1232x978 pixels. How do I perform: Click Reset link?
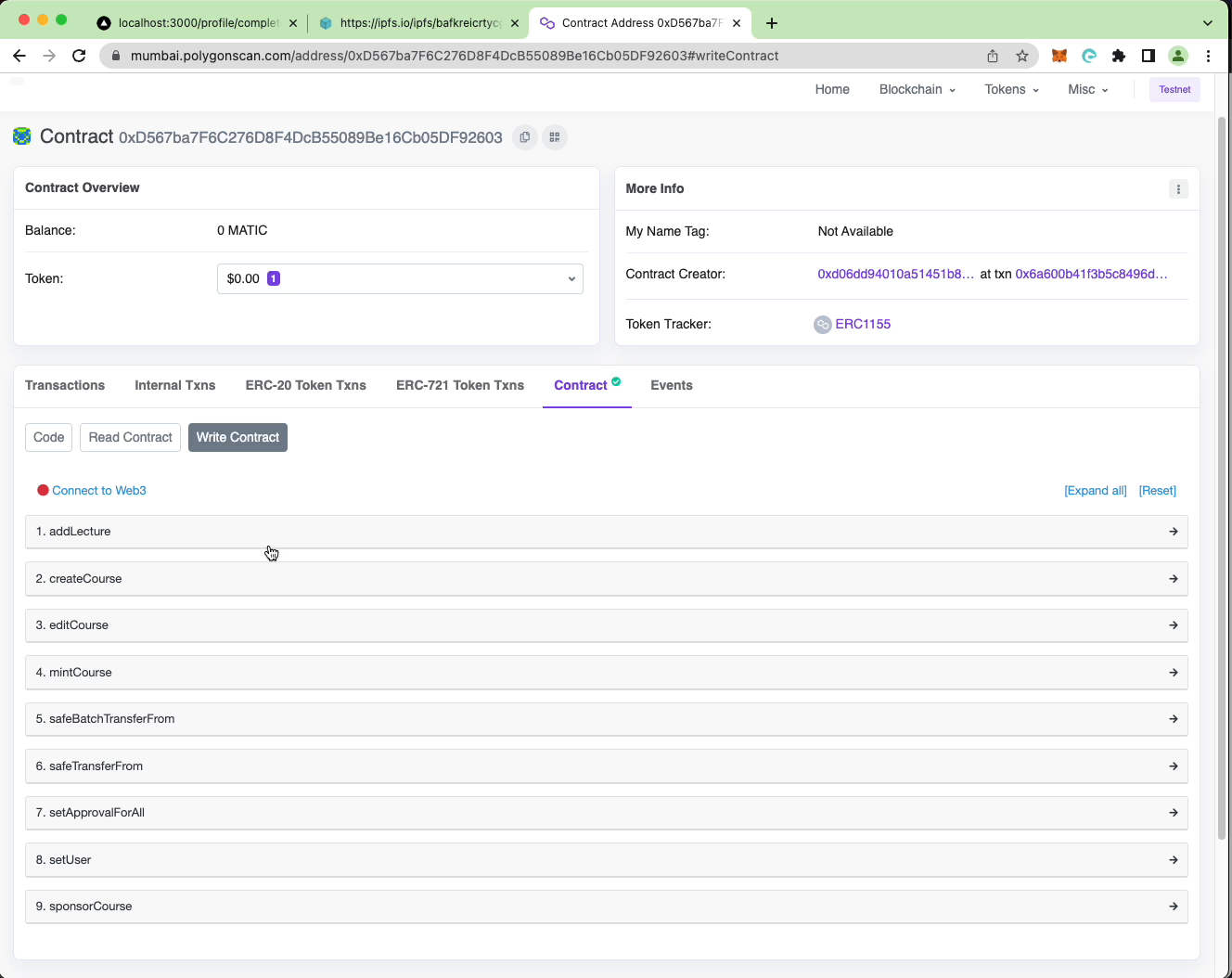coord(1158,491)
